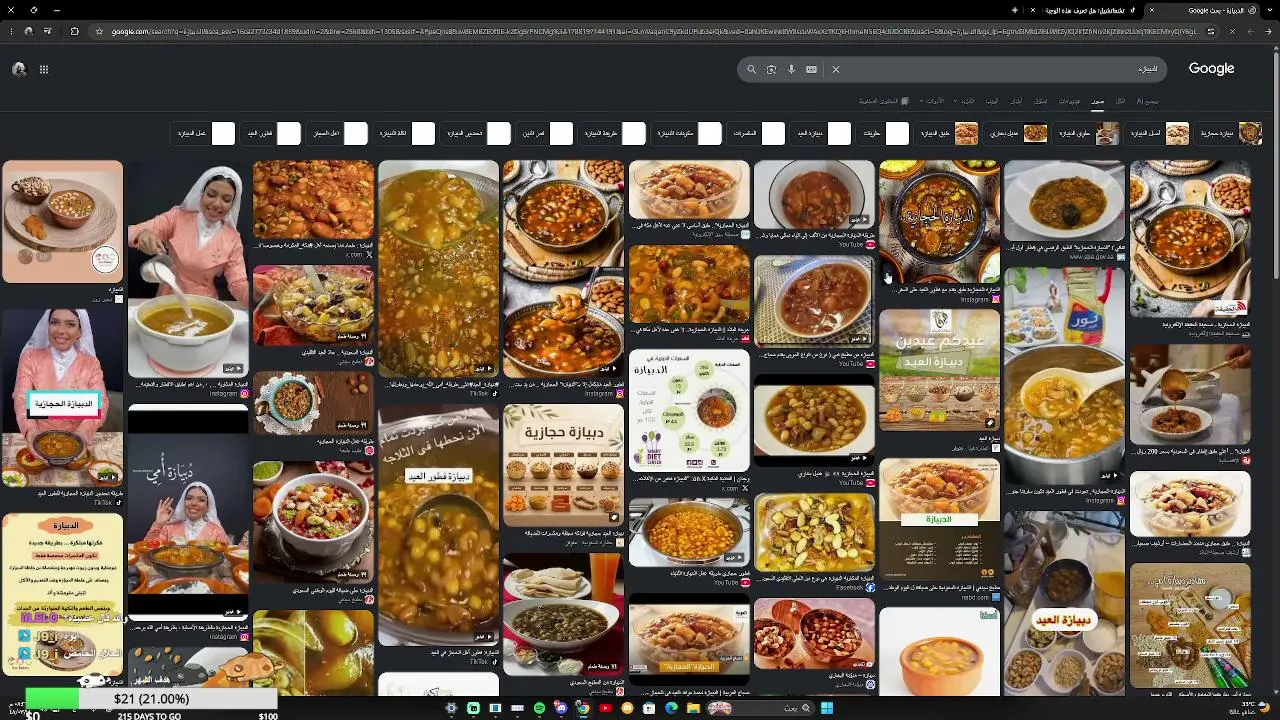Open the Google apps grid
This screenshot has height=720, width=1280.
pos(44,69)
